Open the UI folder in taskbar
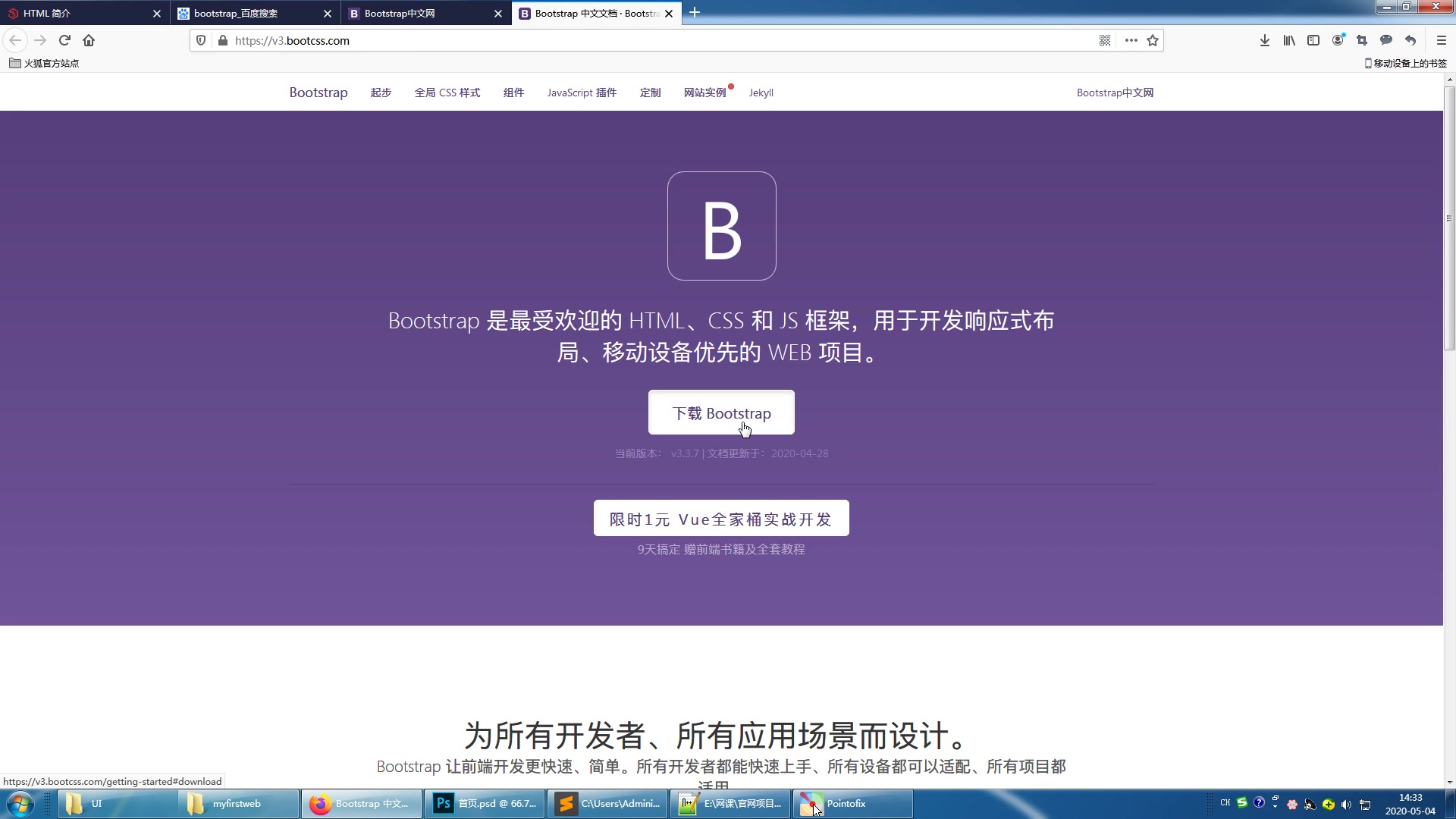1456x819 pixels. click(118, 804)
